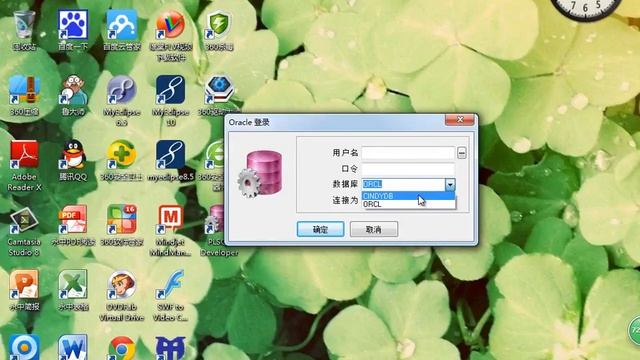The height and width of the screenshot is (360, 640).
Task: Choose CINDYDB from the database list
Action: [408, 196]
